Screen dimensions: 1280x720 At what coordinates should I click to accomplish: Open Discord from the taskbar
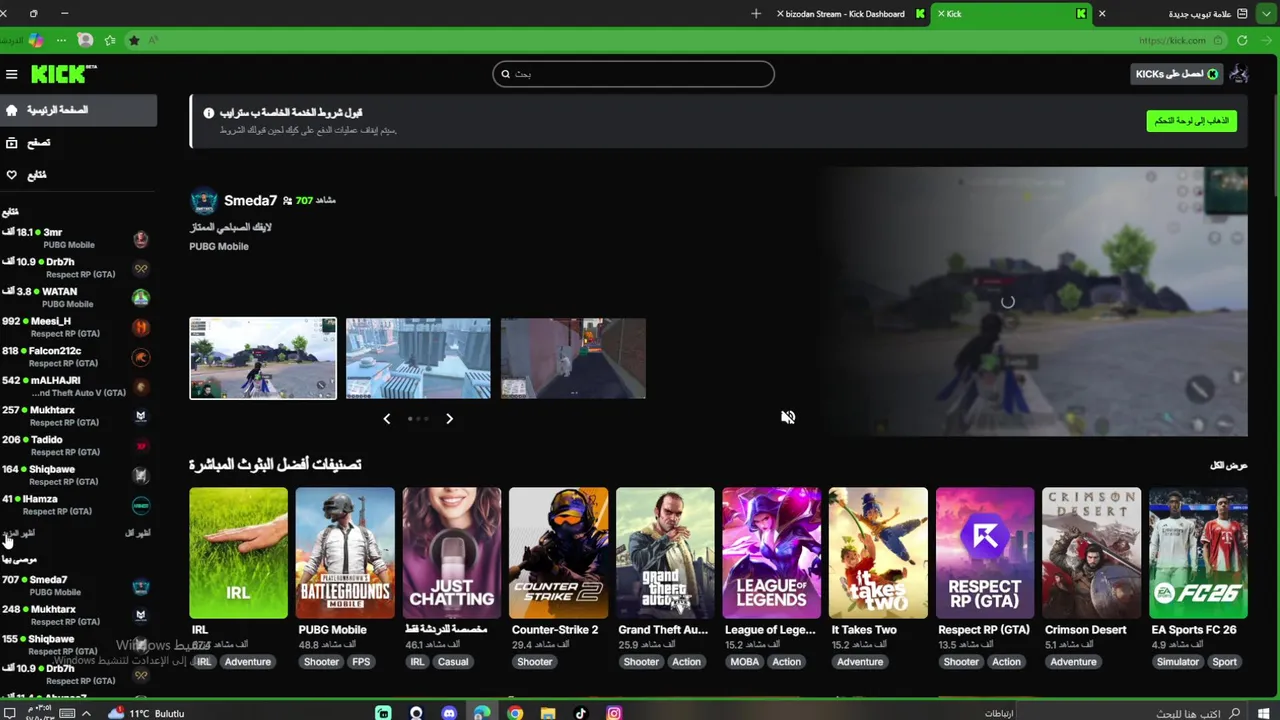[449, 713]
